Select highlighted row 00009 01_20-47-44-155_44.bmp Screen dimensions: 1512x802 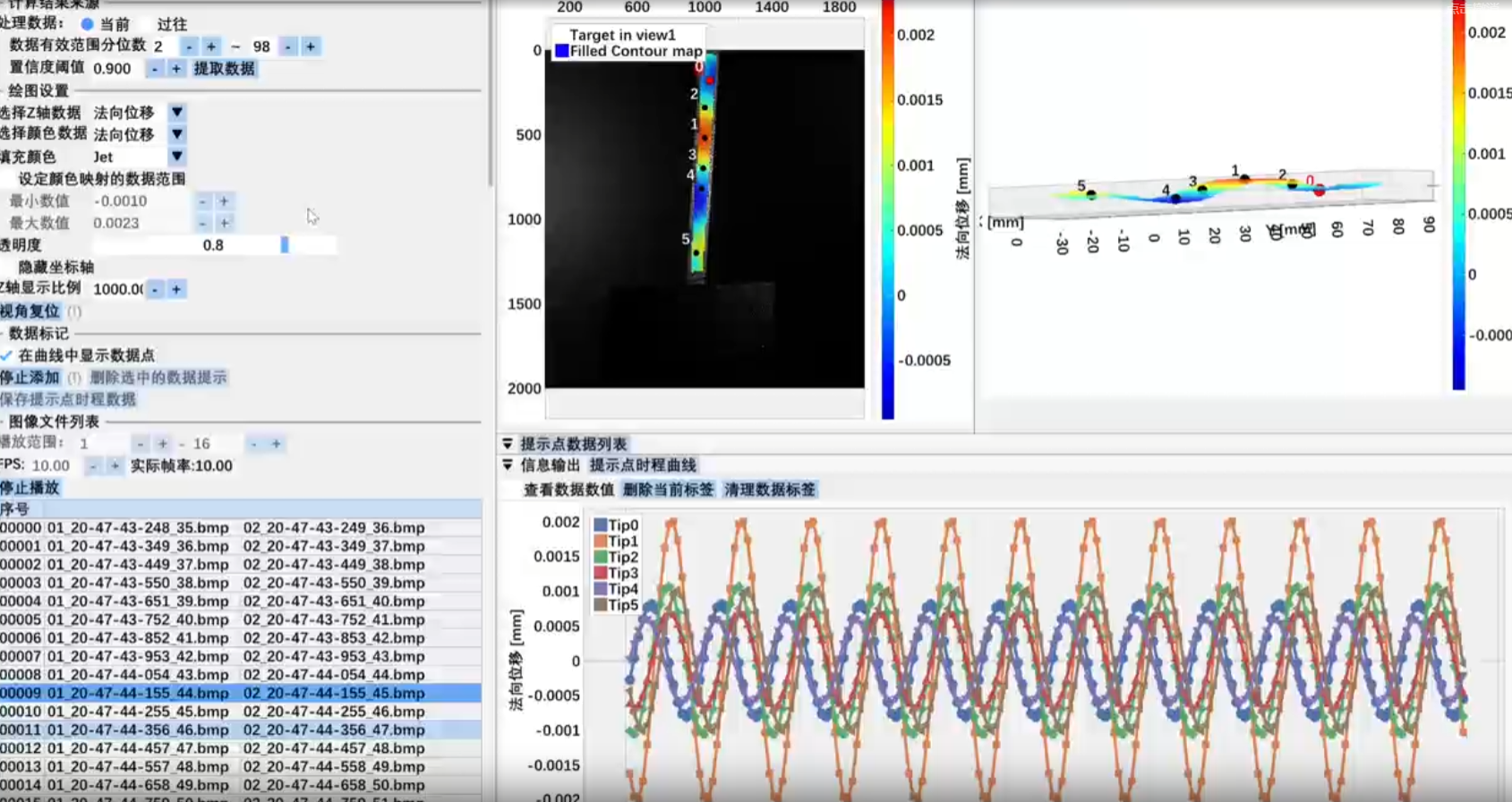pyautogui.click(x=241, y=694)
